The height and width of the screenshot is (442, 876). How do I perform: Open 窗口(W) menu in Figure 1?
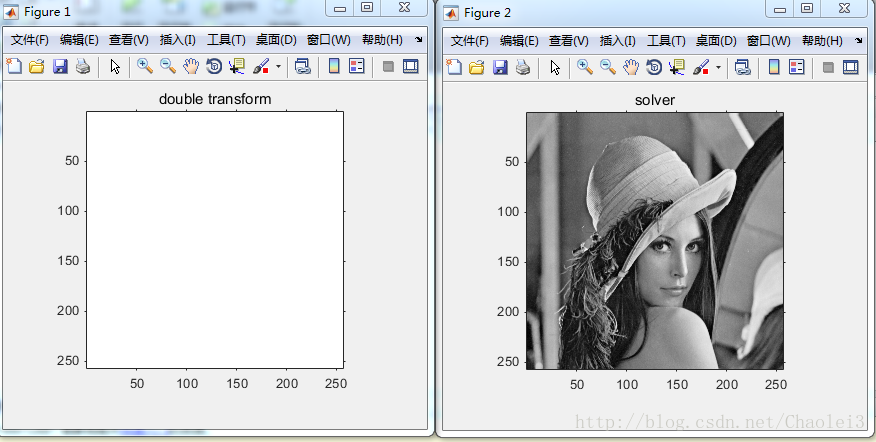tap(329, 40)
